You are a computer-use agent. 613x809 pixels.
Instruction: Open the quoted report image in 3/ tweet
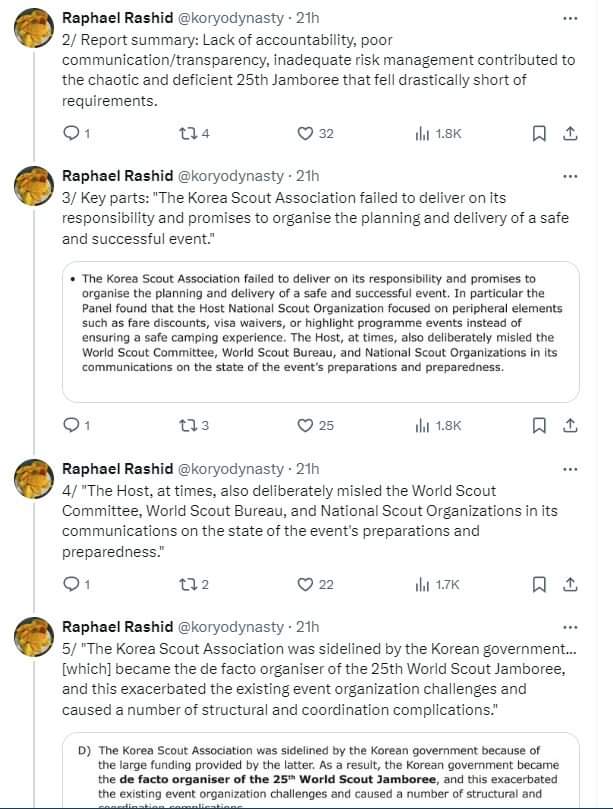tap(320, 332)
